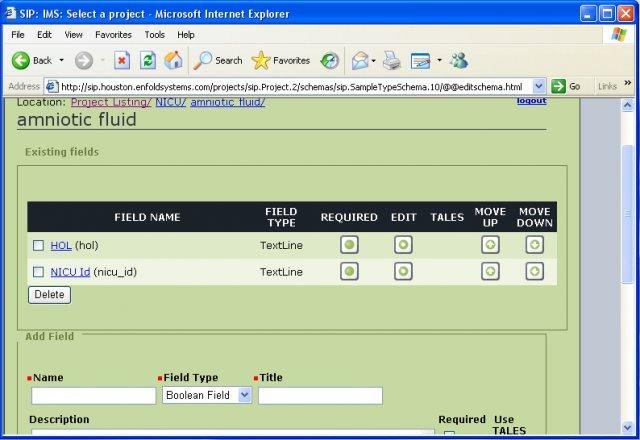Tick the checkbox for the NICU Id field
This screenshot has height=440, width=640.
[x=38, y=272]
